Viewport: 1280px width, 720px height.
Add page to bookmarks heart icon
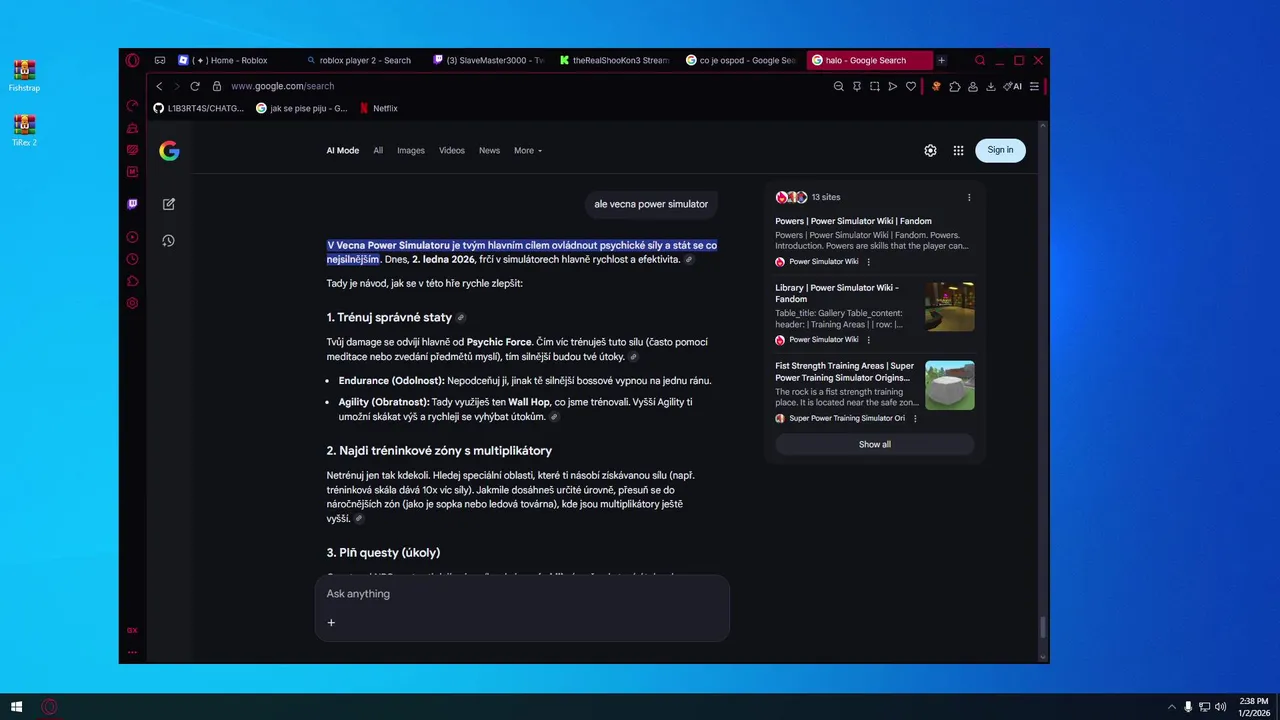click(911, 86)
